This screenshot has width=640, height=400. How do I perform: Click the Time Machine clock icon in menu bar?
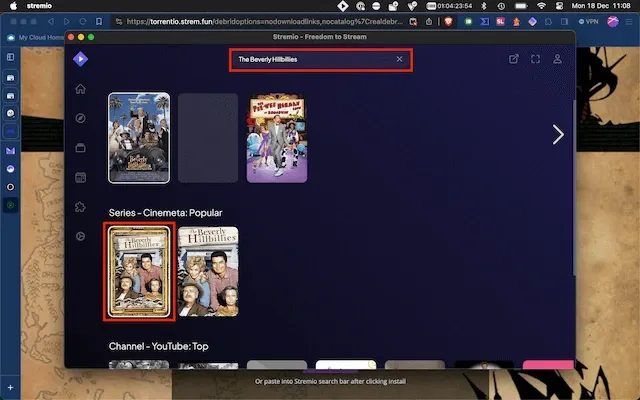coord(501,6)
